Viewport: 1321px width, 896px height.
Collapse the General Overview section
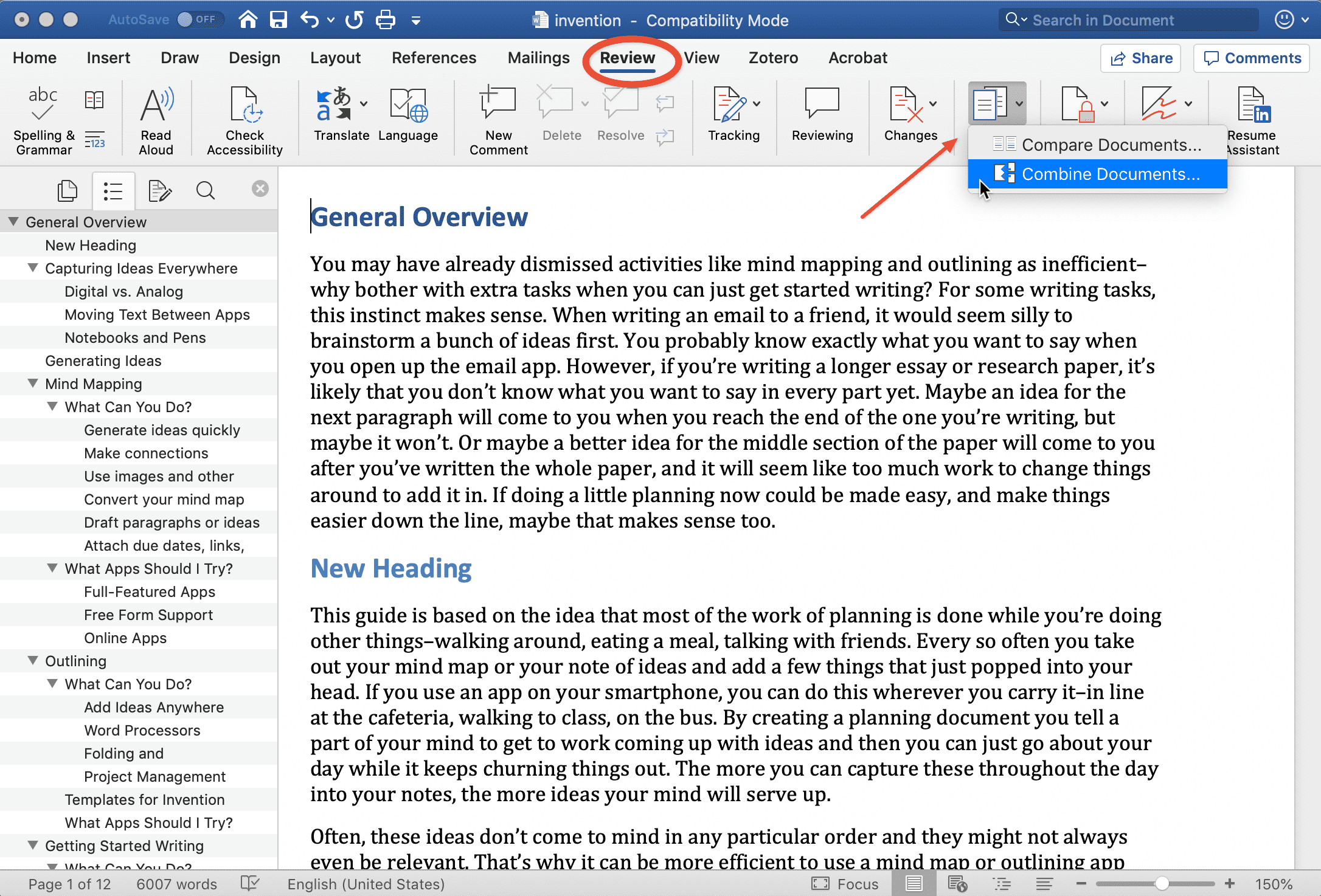click(13, 222)
